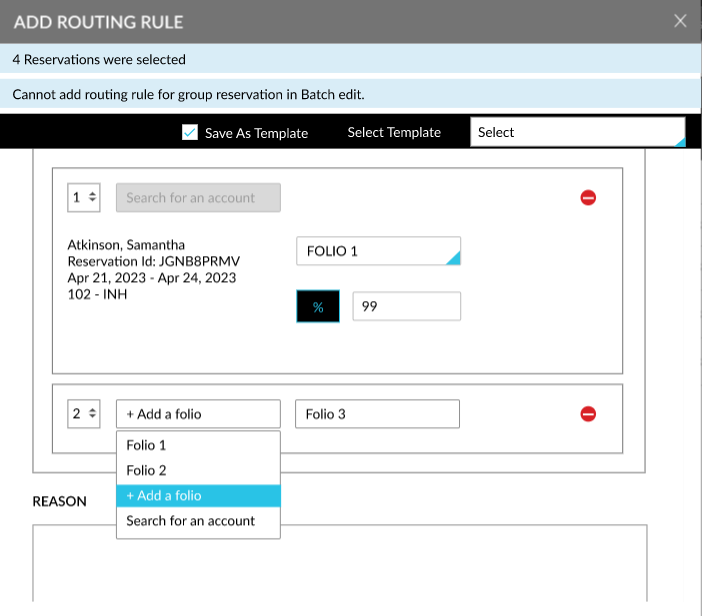
Task: Click the dates Apr 21, 2023 - Apr 24, 2023
Action: 152,278
